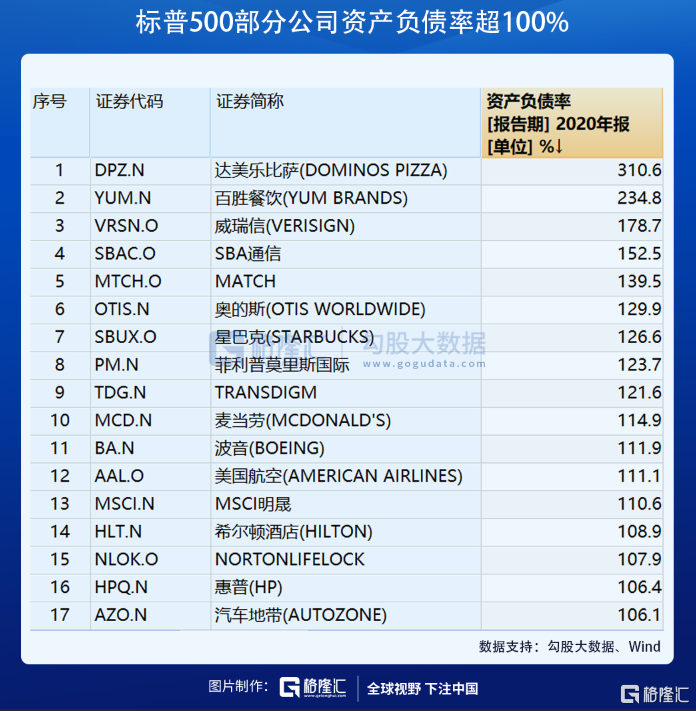The width and height of the screenshot is (696, 711).
Task: Click the AUTOZONE company name
Action: 301,615
